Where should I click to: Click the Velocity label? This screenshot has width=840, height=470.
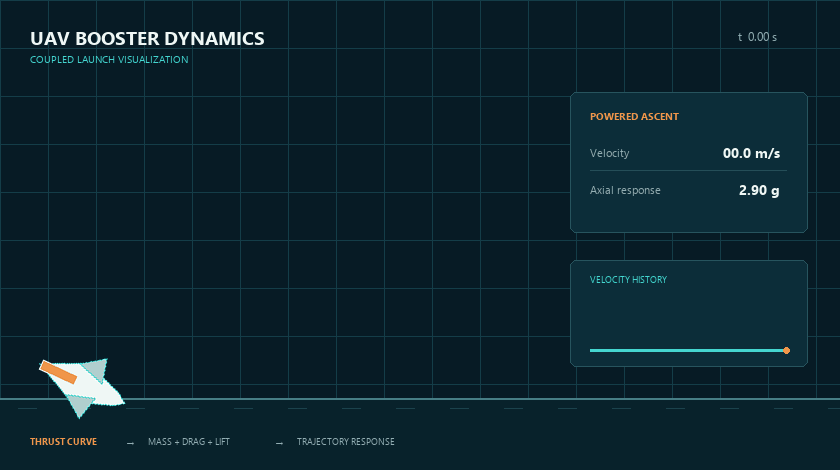pos(610,153)
